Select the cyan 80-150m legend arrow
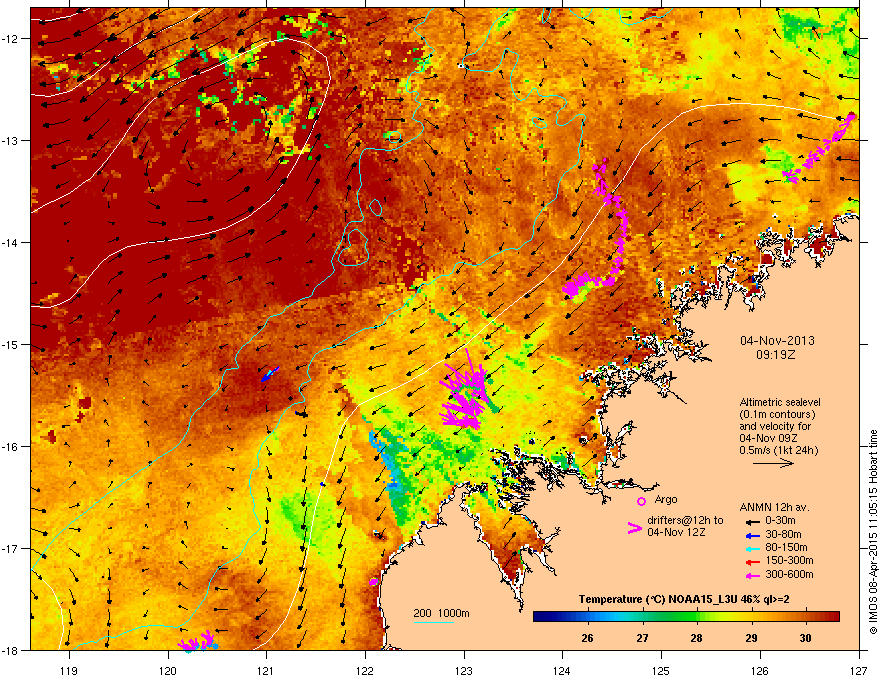The image size is (880, 680). point(752,549)
